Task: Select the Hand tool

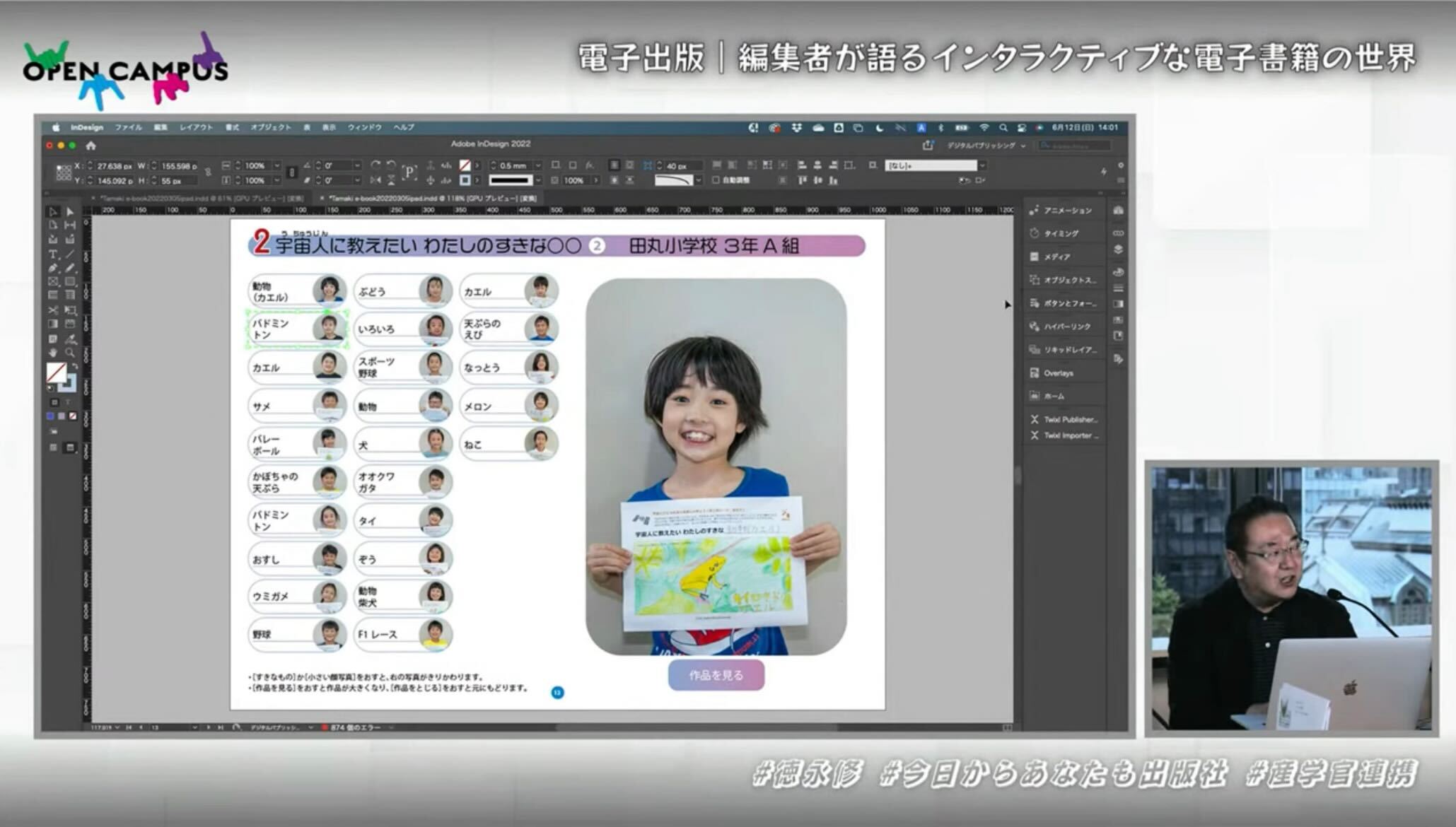Action: (53, 353)
